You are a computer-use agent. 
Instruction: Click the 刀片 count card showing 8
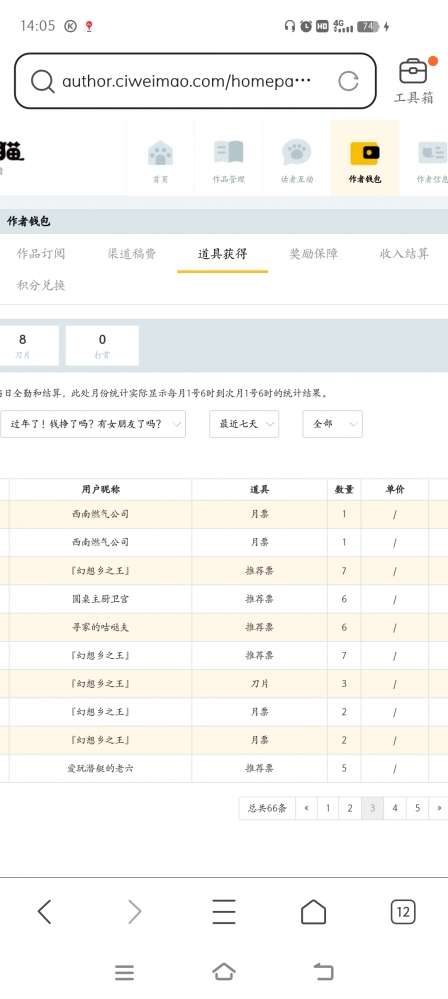coord(28,345)
